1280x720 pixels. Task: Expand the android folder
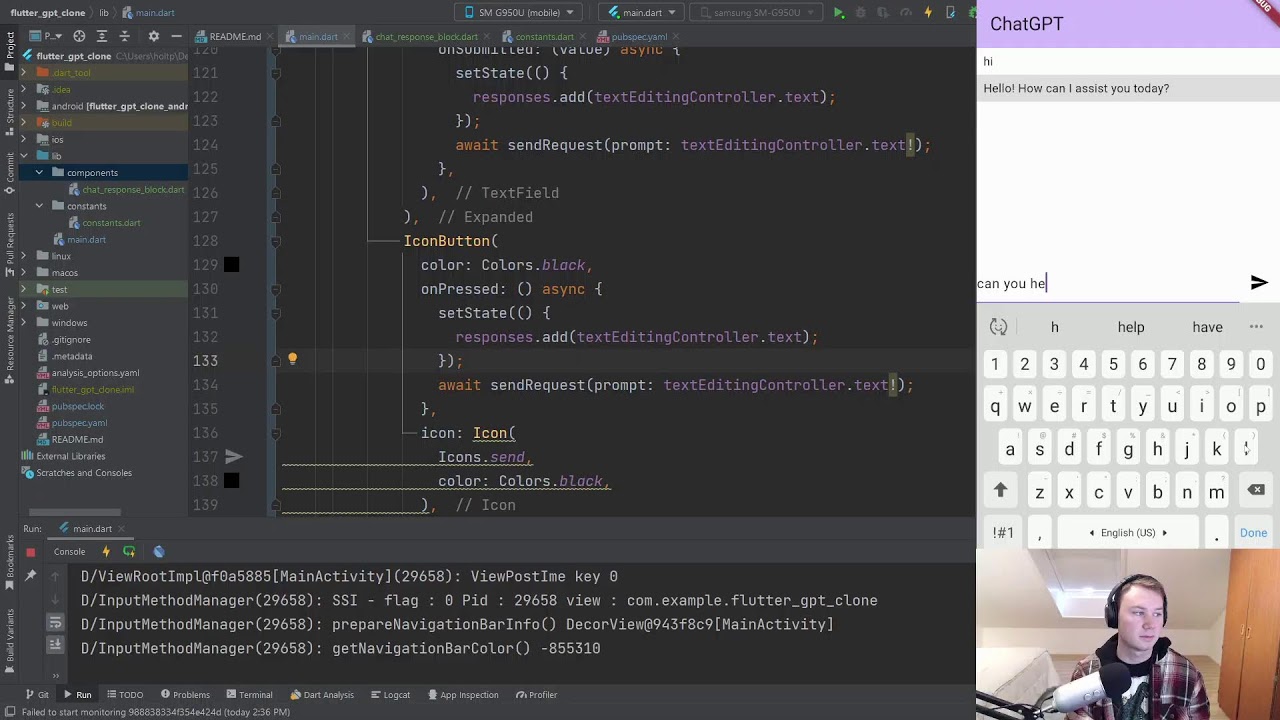24,106
